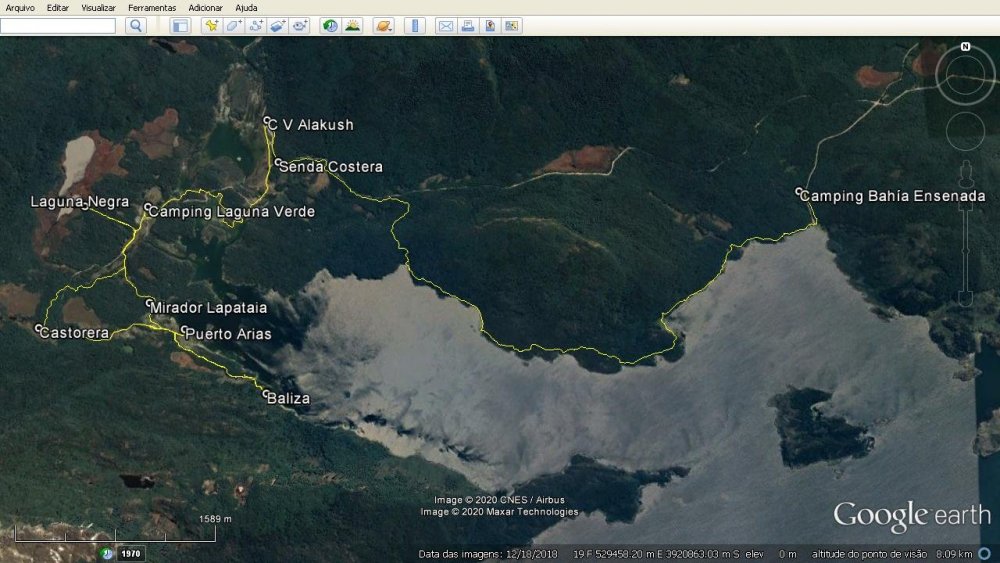Expand the Visualizar menu

pos(98,8)
